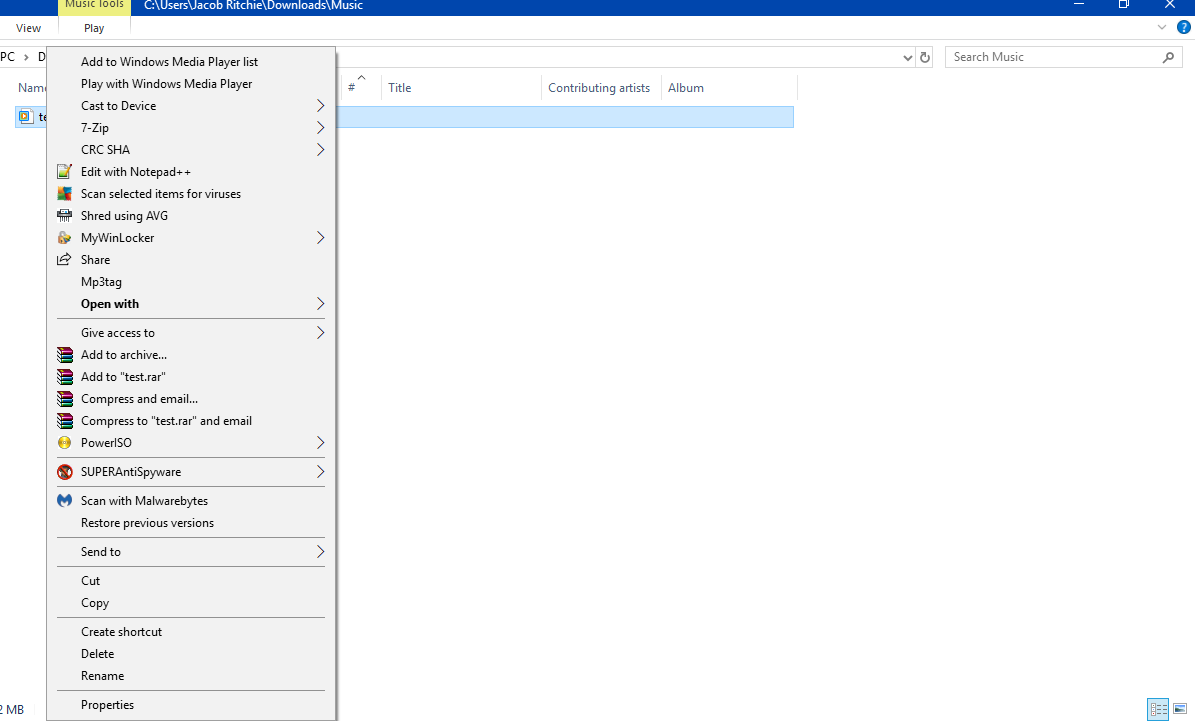The image size is (1195, 721).
Task: Click the AVG virus scan icon
Action: 65,194
